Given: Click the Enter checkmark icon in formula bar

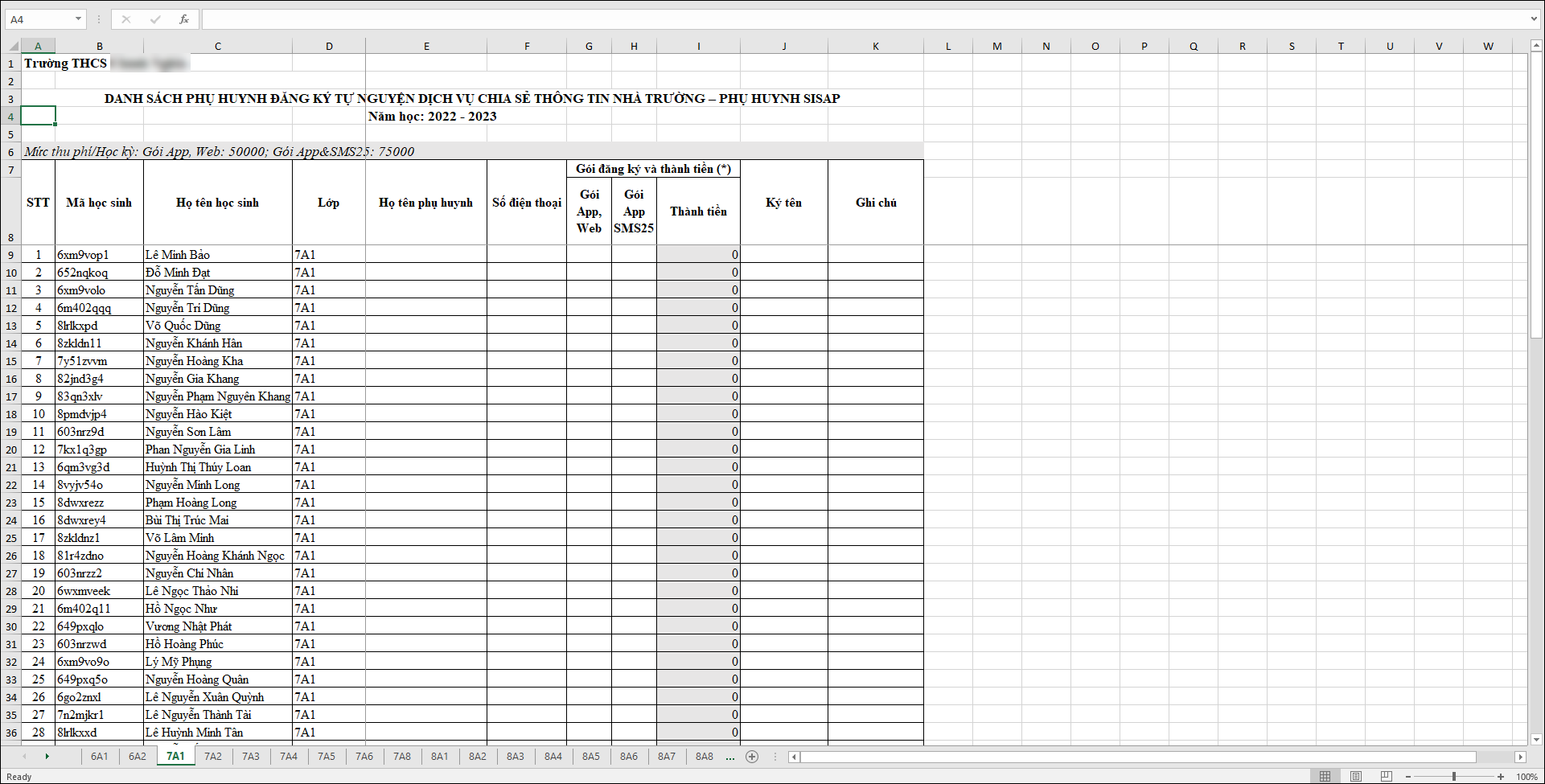Looking at the screenshot, I should click(155, 19).
